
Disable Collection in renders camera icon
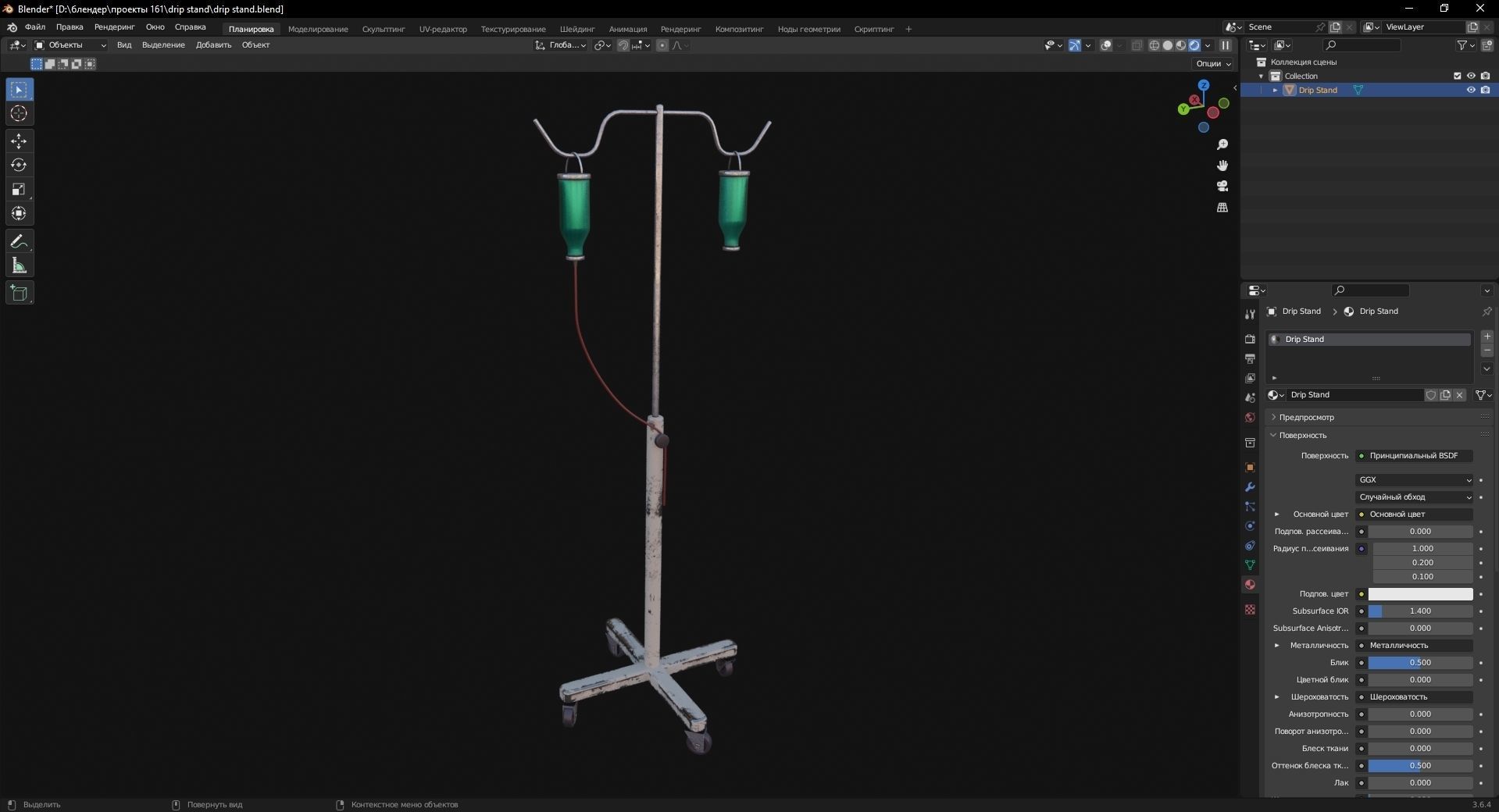point(1485,76)
